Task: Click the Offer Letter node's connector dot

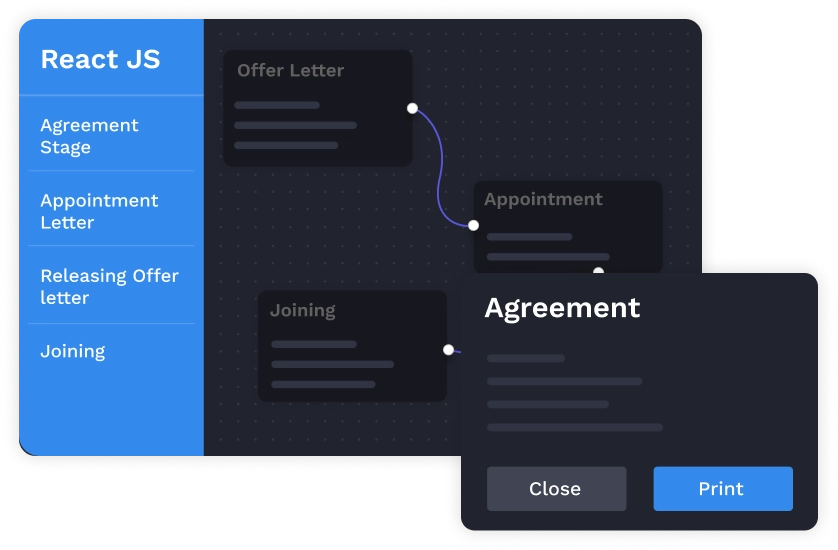Action: click(x=412, y=108)
